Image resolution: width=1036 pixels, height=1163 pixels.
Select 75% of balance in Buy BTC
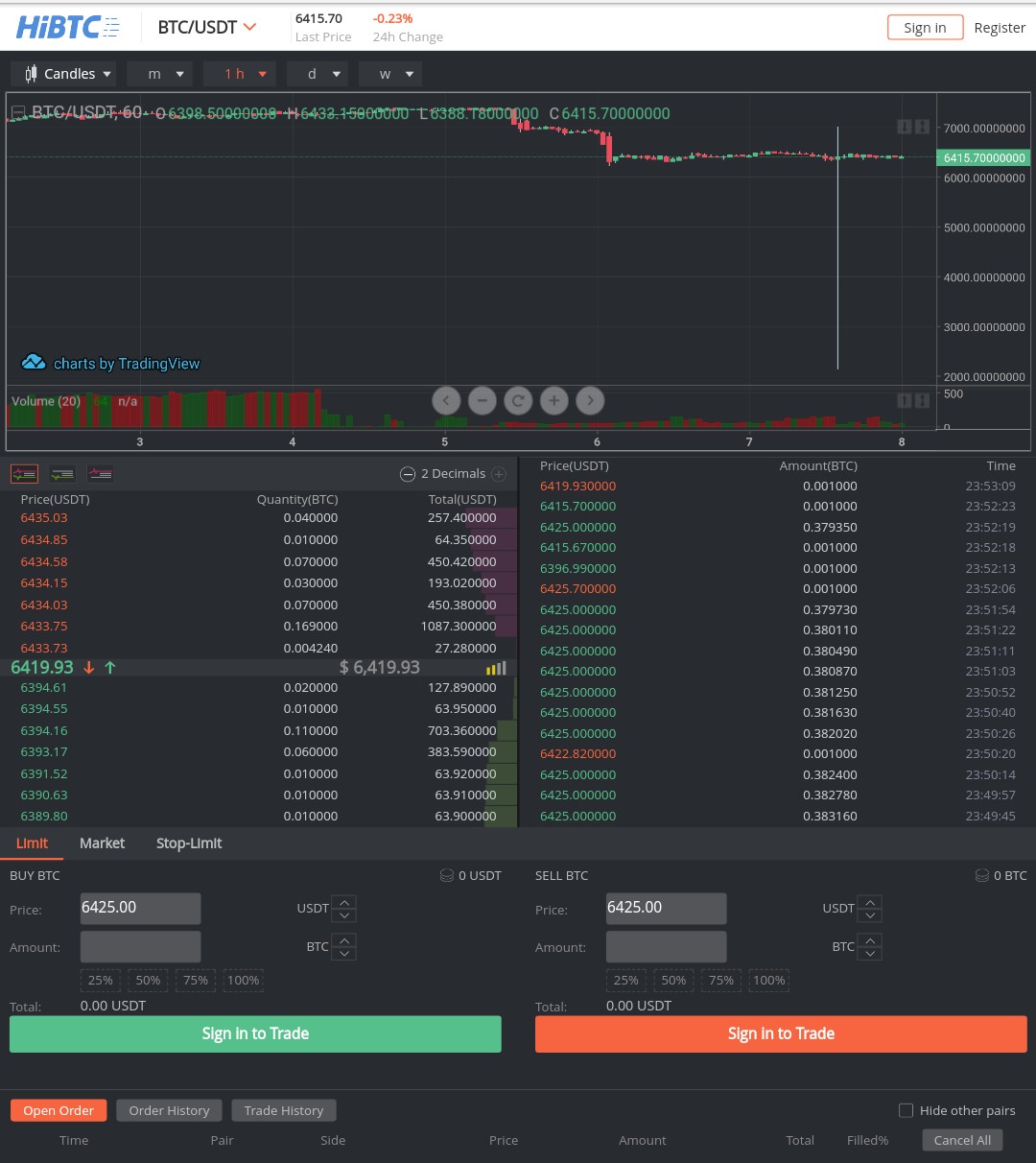click(x=196, y=980)
